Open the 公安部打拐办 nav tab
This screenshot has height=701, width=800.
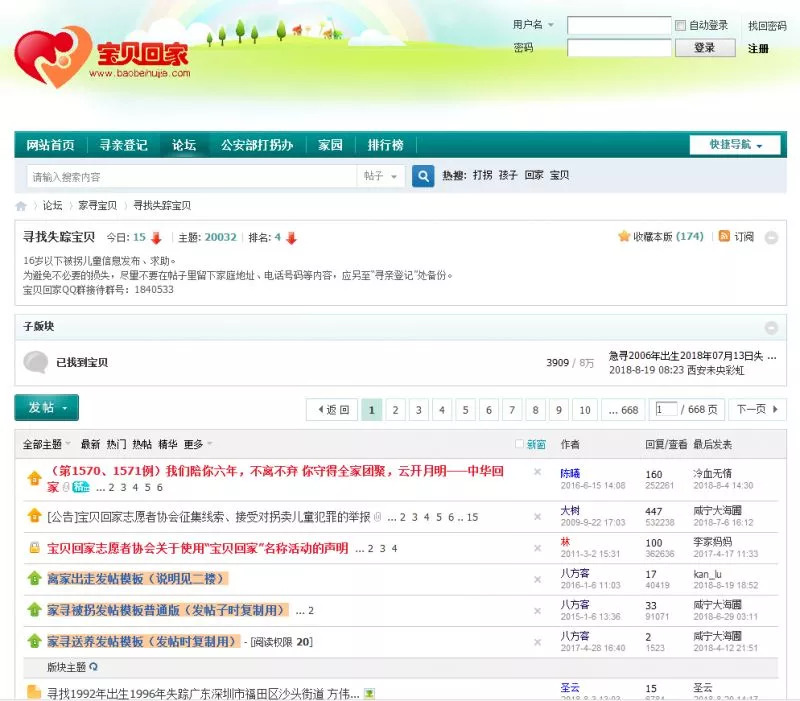click(x=257, y=145)
